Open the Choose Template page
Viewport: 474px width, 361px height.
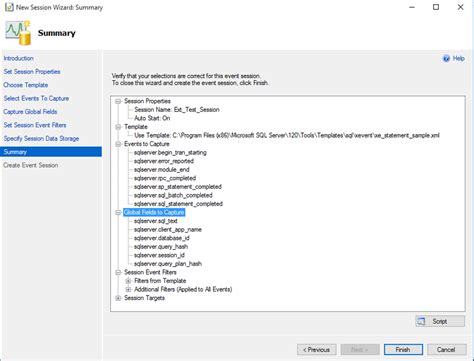click(26, 85)
